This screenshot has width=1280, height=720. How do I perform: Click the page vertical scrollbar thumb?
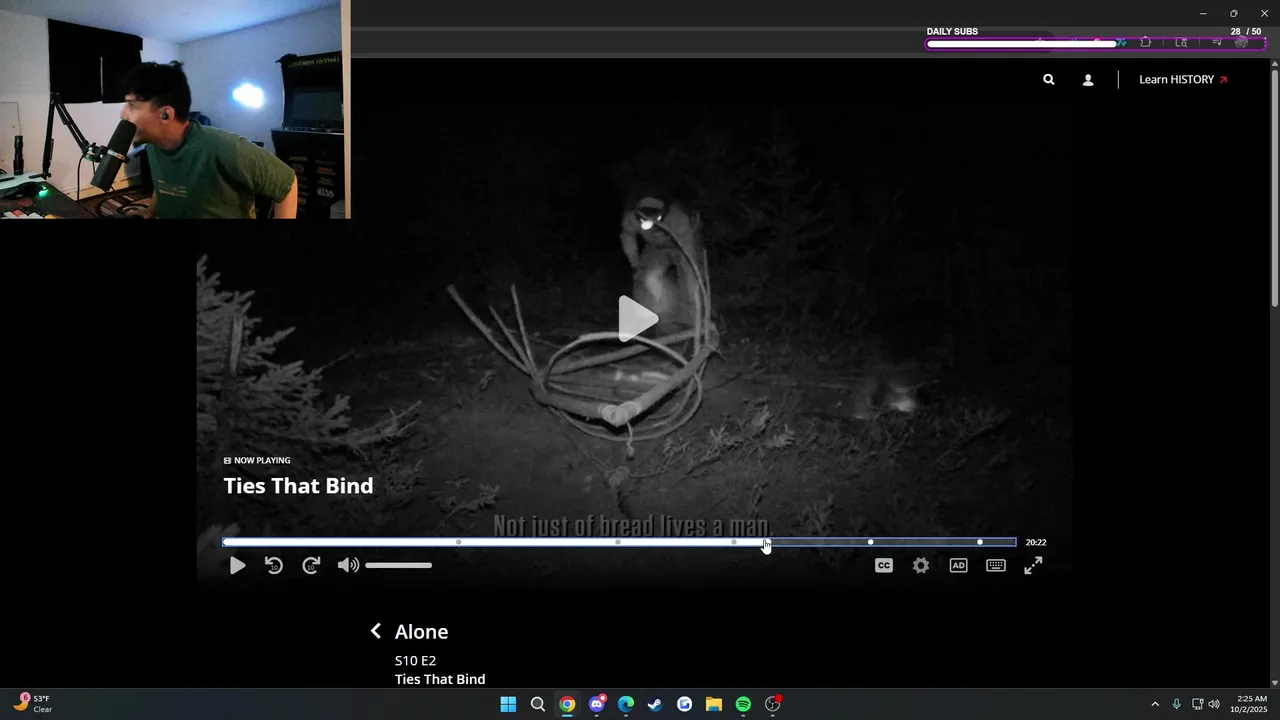coord(1274,188)
